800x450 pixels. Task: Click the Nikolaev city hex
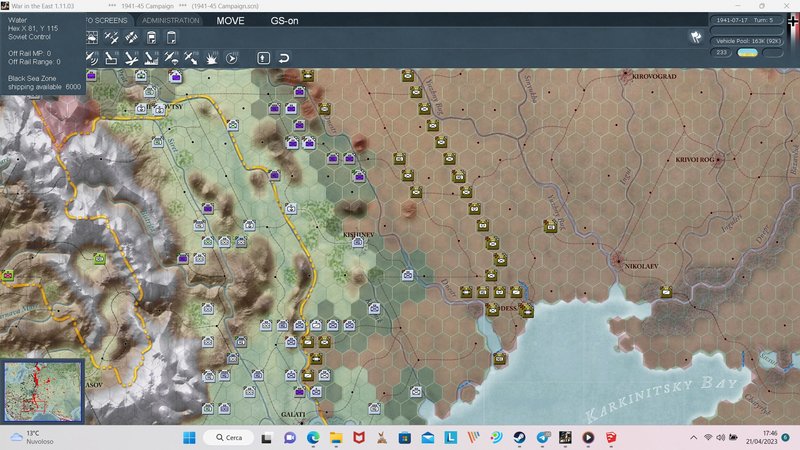click(x=617, y=261)
